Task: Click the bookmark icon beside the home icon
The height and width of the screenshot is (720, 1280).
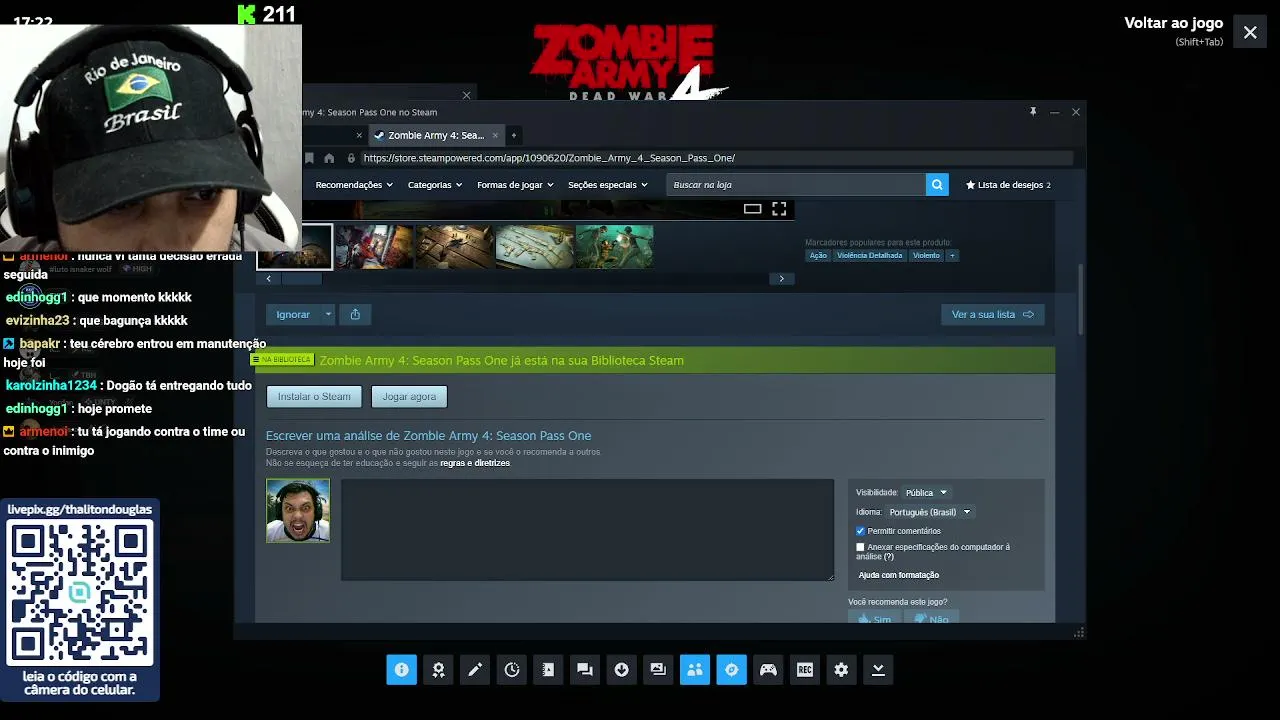Action: (x=310, y=158)
